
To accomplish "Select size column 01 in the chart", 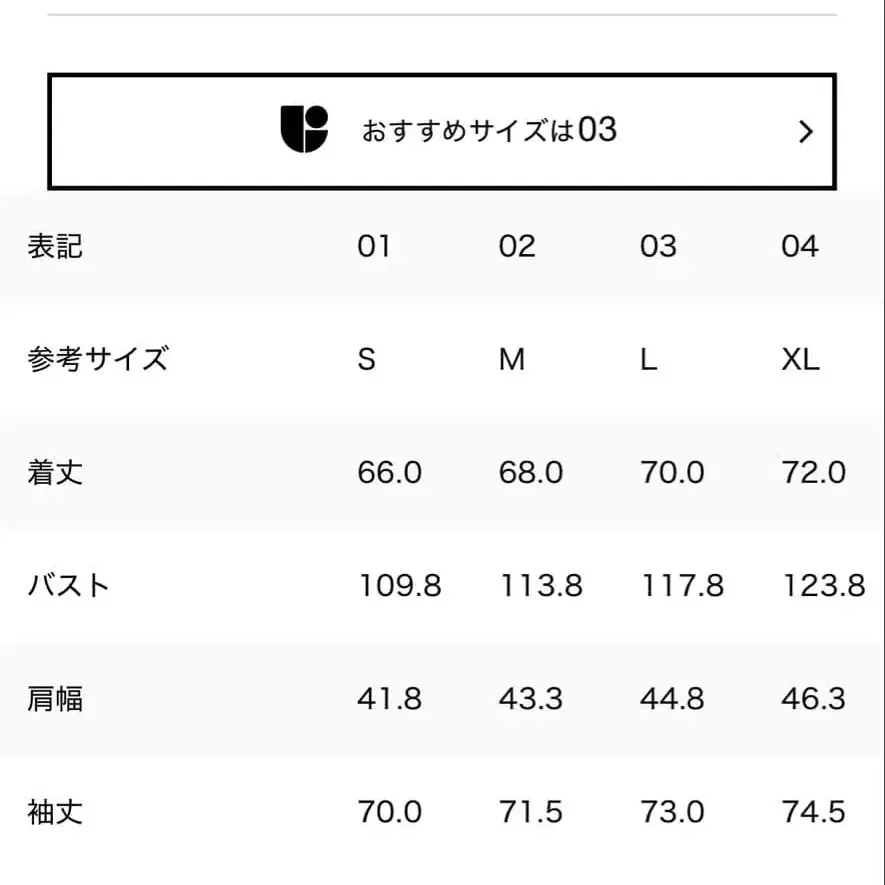I will pyautogui.click(x=375, y=246).
